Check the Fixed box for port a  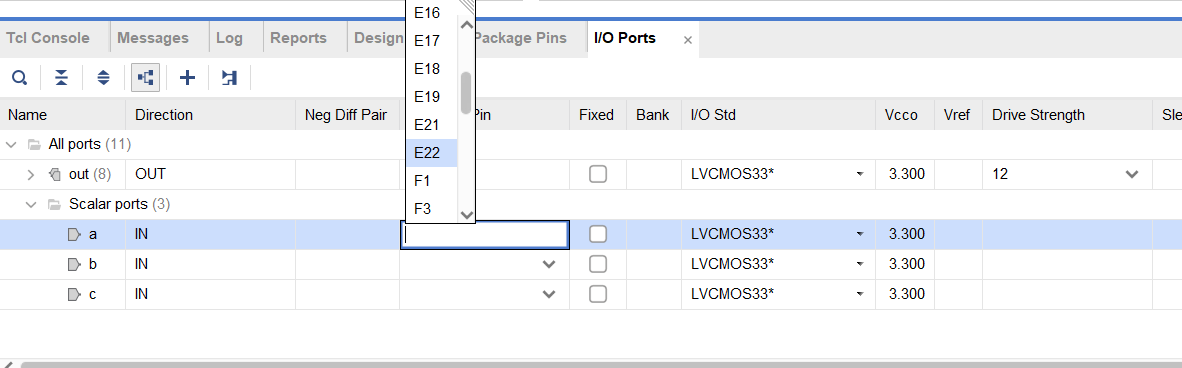[598, 235]
